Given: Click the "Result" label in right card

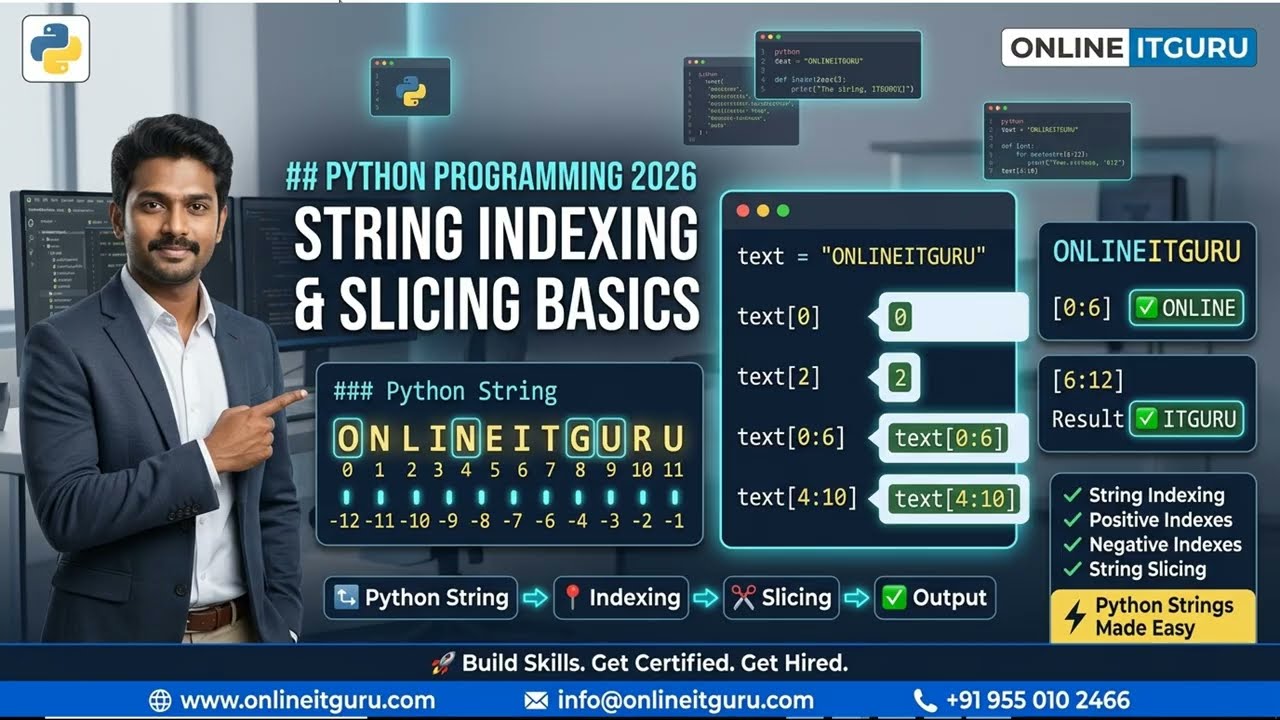Looking at the screenshot, I should click(x=1088, y=419).
